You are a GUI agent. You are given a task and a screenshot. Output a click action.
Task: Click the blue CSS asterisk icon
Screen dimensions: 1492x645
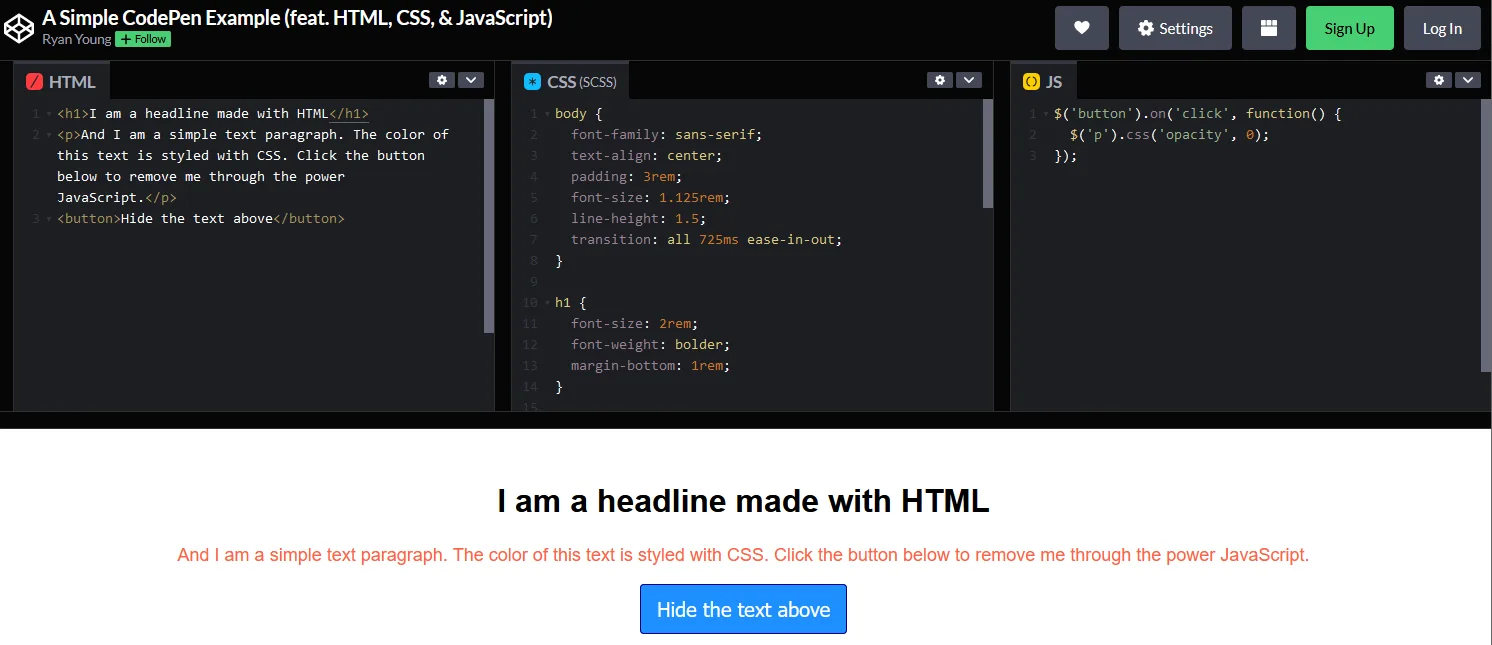point(532,82)
